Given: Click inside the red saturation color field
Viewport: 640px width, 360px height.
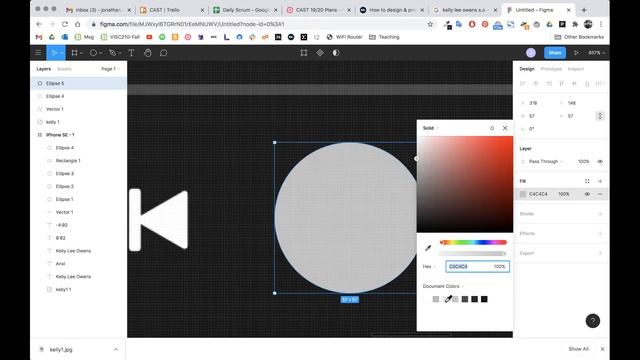Looking at the screenshot, I should coord(465,184).
